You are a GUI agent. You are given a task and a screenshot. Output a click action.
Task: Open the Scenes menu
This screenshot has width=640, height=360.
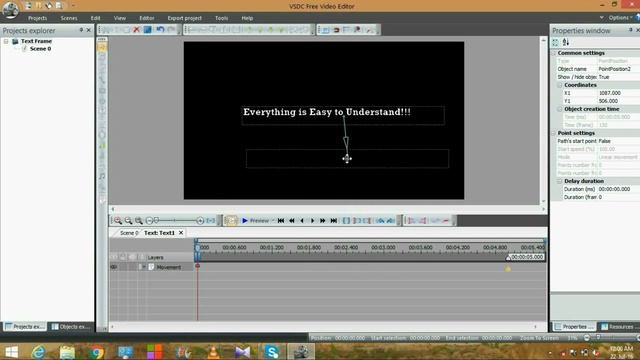(69, 18)
